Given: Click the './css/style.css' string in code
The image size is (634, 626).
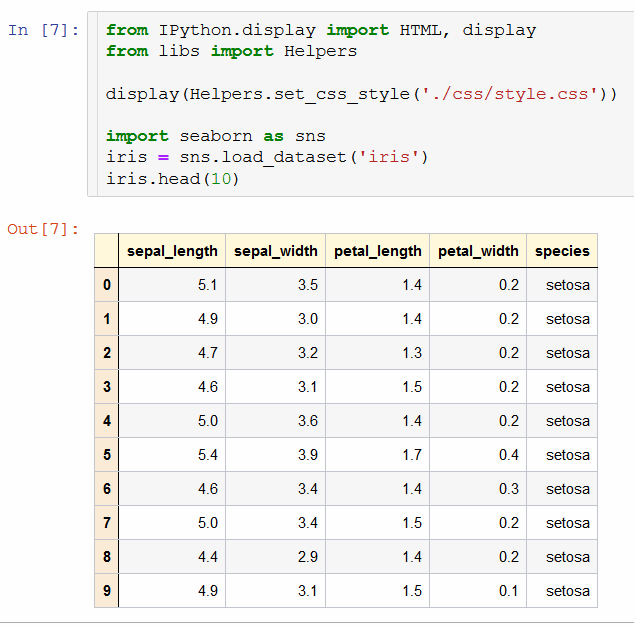Looking at the screenshot, I should coord(511,94).
